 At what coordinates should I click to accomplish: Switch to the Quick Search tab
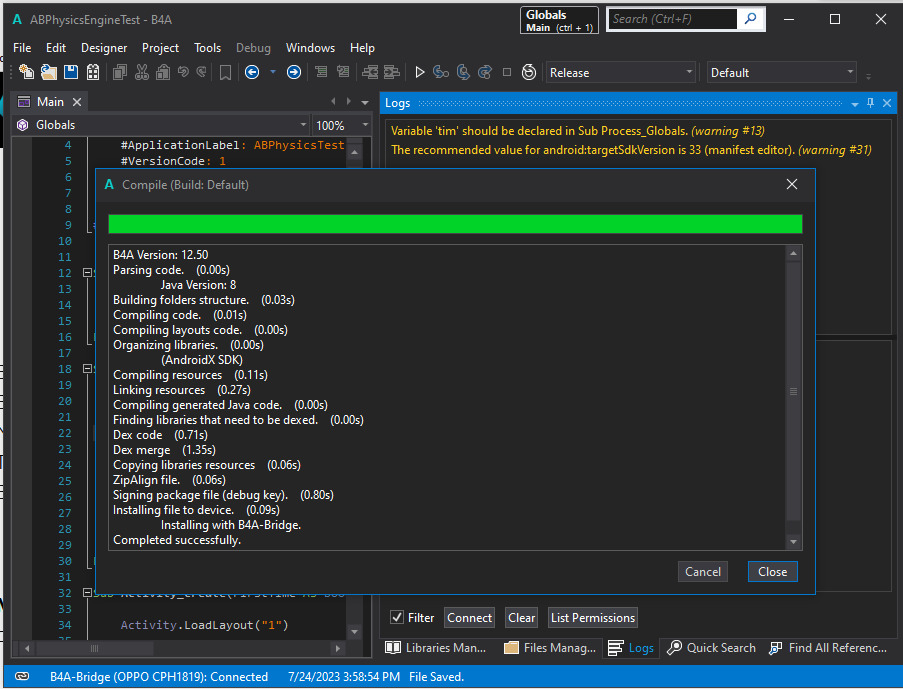click(x=711, y=648)
